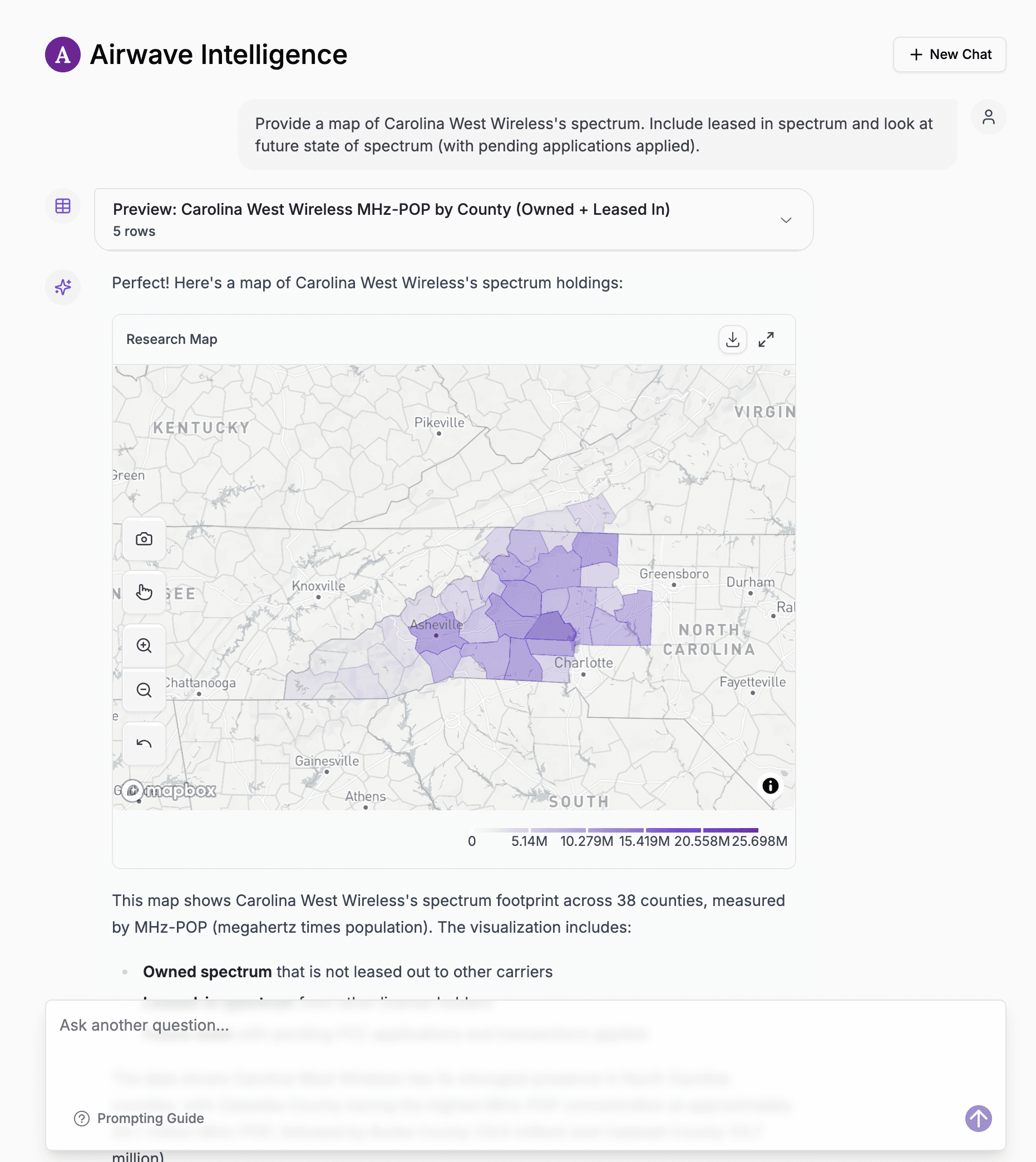Viewport: 1036px width, 1162px height.
Task: Download the Research Map
Action: click(733, 339)
